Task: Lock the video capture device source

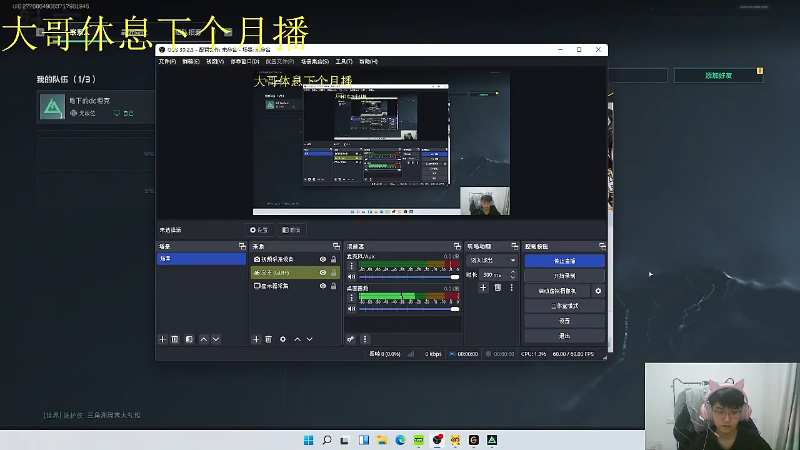Action: coord(334,259)
